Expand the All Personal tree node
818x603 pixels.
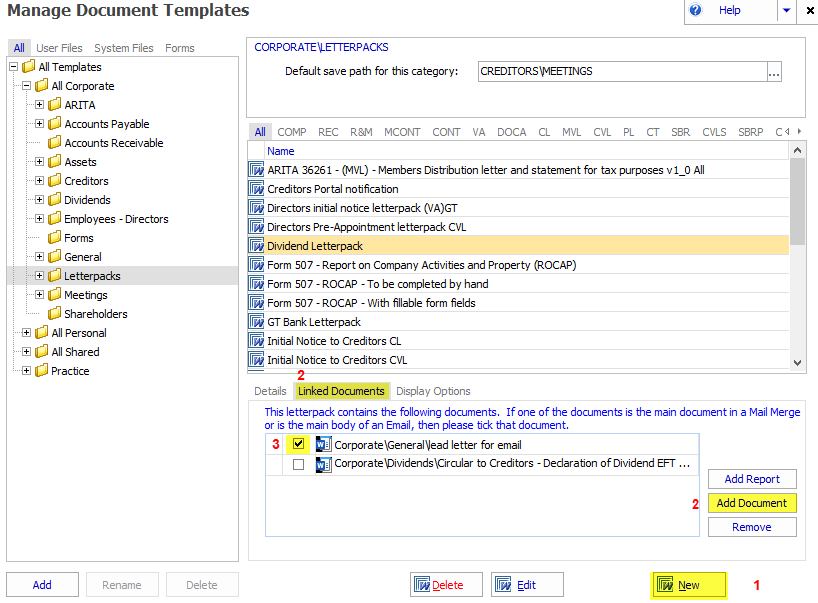27,333
